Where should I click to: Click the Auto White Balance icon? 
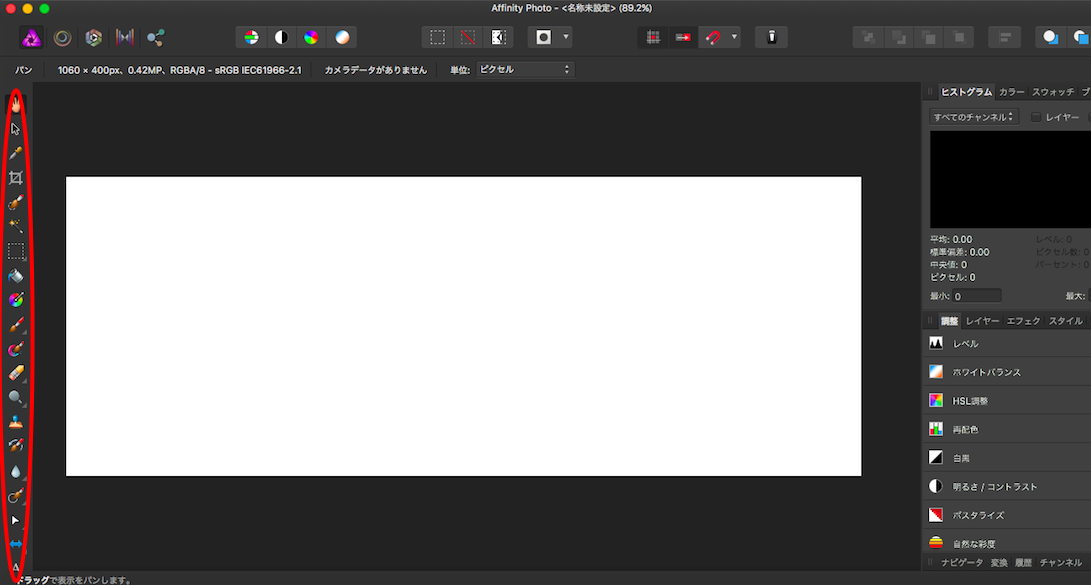click(342, 38)
